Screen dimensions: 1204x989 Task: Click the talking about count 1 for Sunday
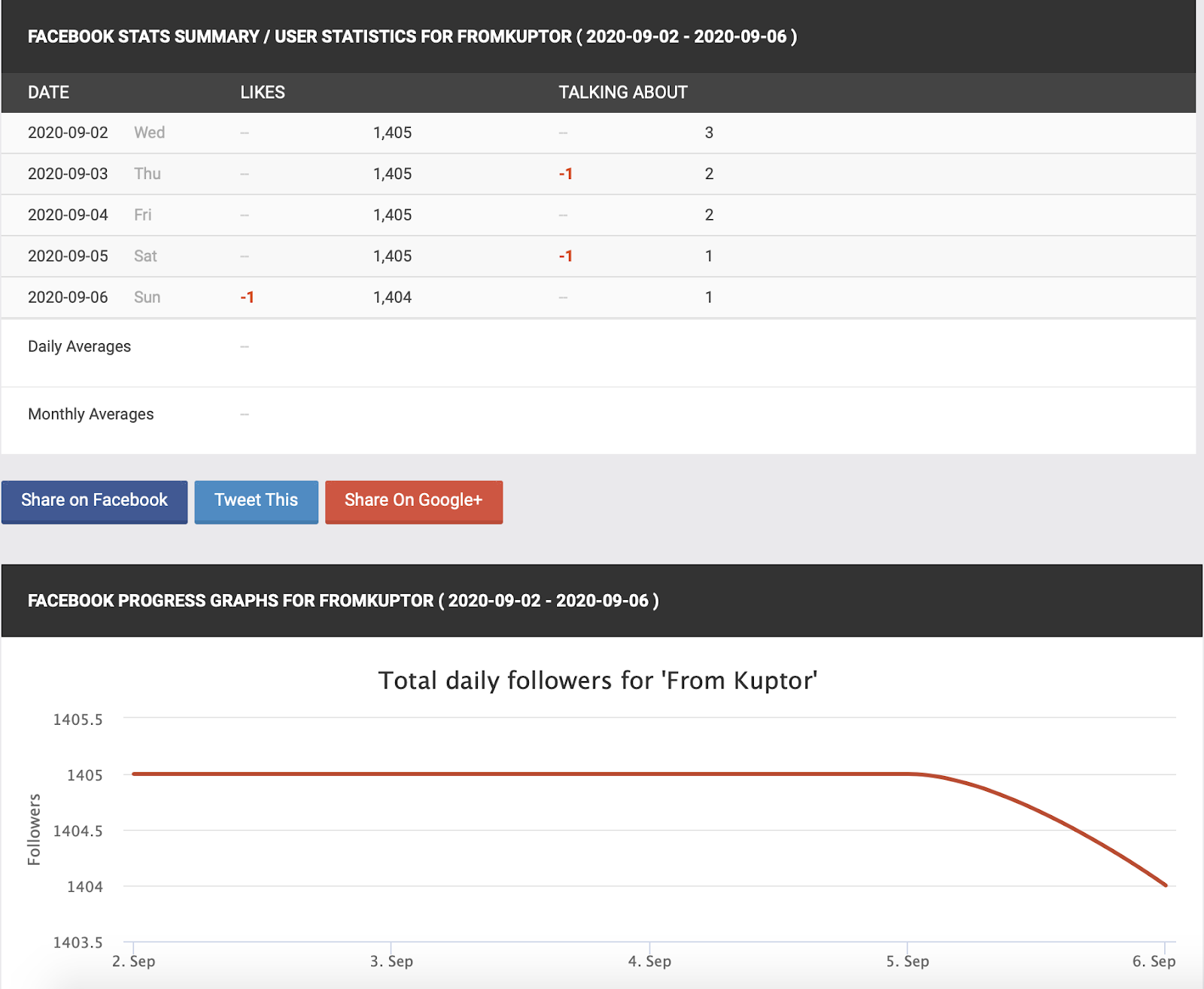pyautogui.click(x=709, y=297)
